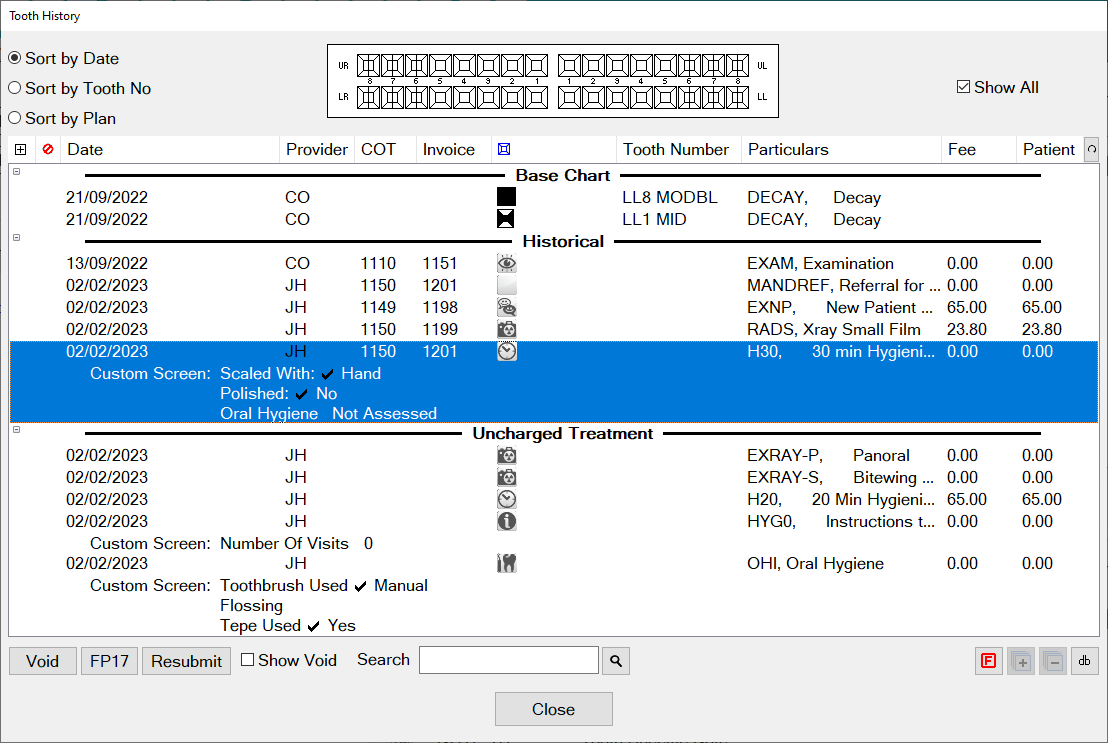The width and height of the screenshot is (1108, 743).
Task: Click the magnifier search icon button
Action: tap(616, 661)
